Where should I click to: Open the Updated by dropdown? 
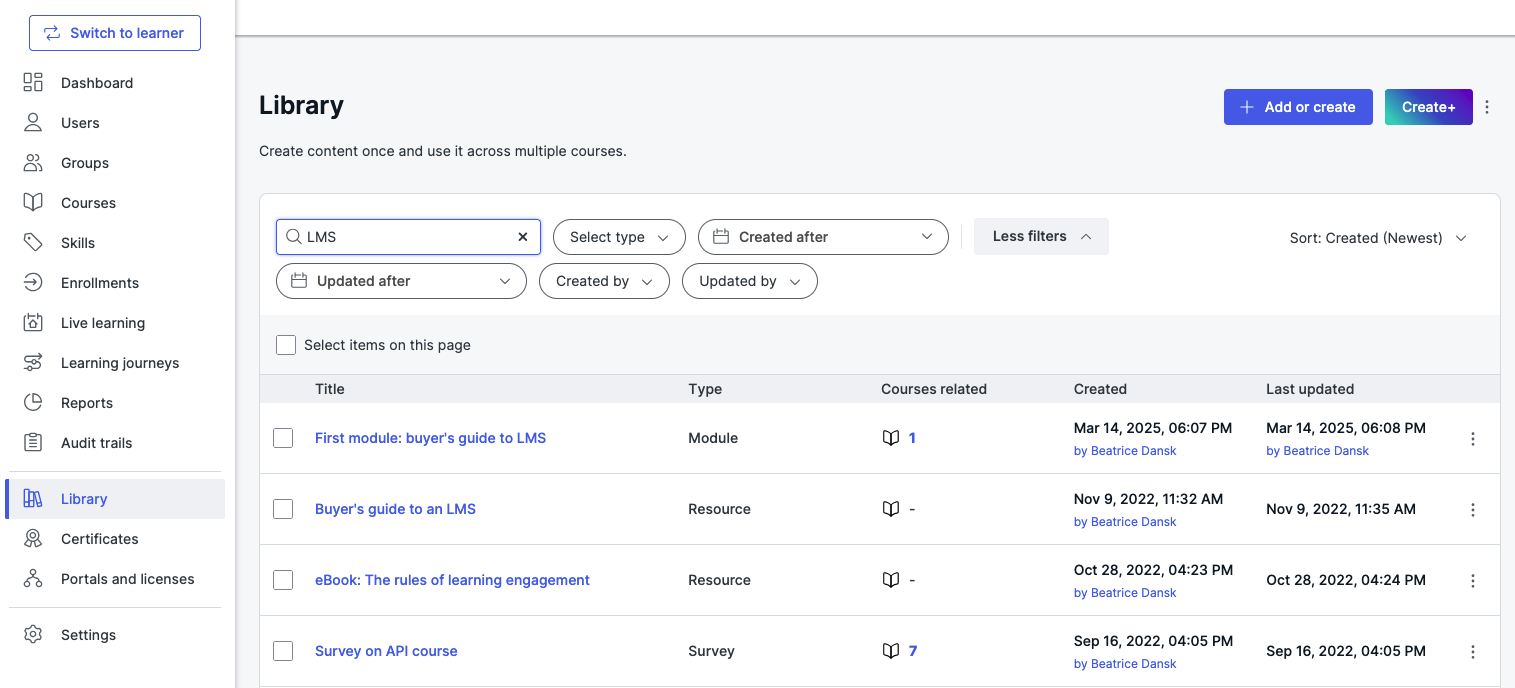tap(750, 281)
